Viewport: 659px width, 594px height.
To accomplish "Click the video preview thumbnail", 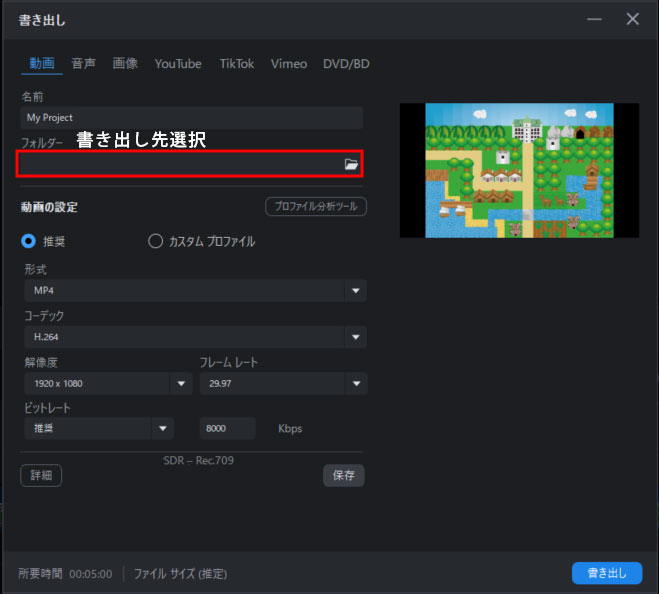I will [x=519, y=170].
